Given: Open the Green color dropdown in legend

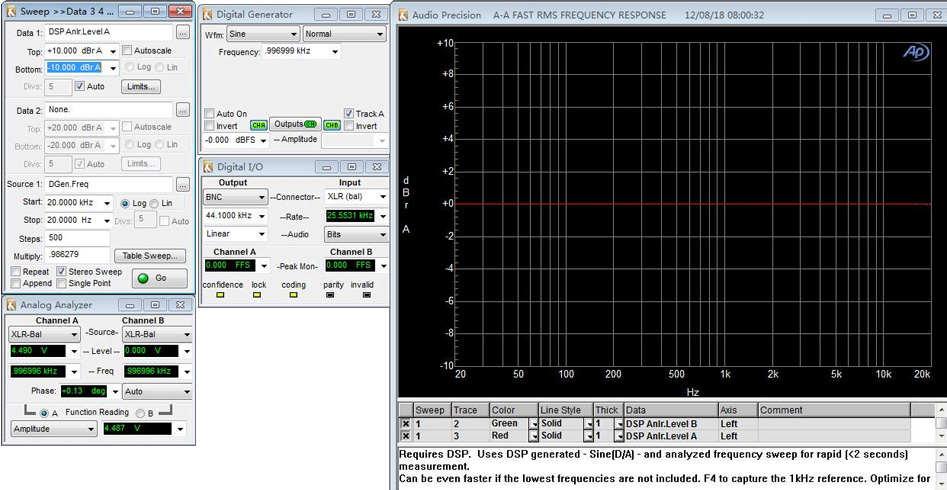Looking at the screenshot, I should tap(534, 424).
